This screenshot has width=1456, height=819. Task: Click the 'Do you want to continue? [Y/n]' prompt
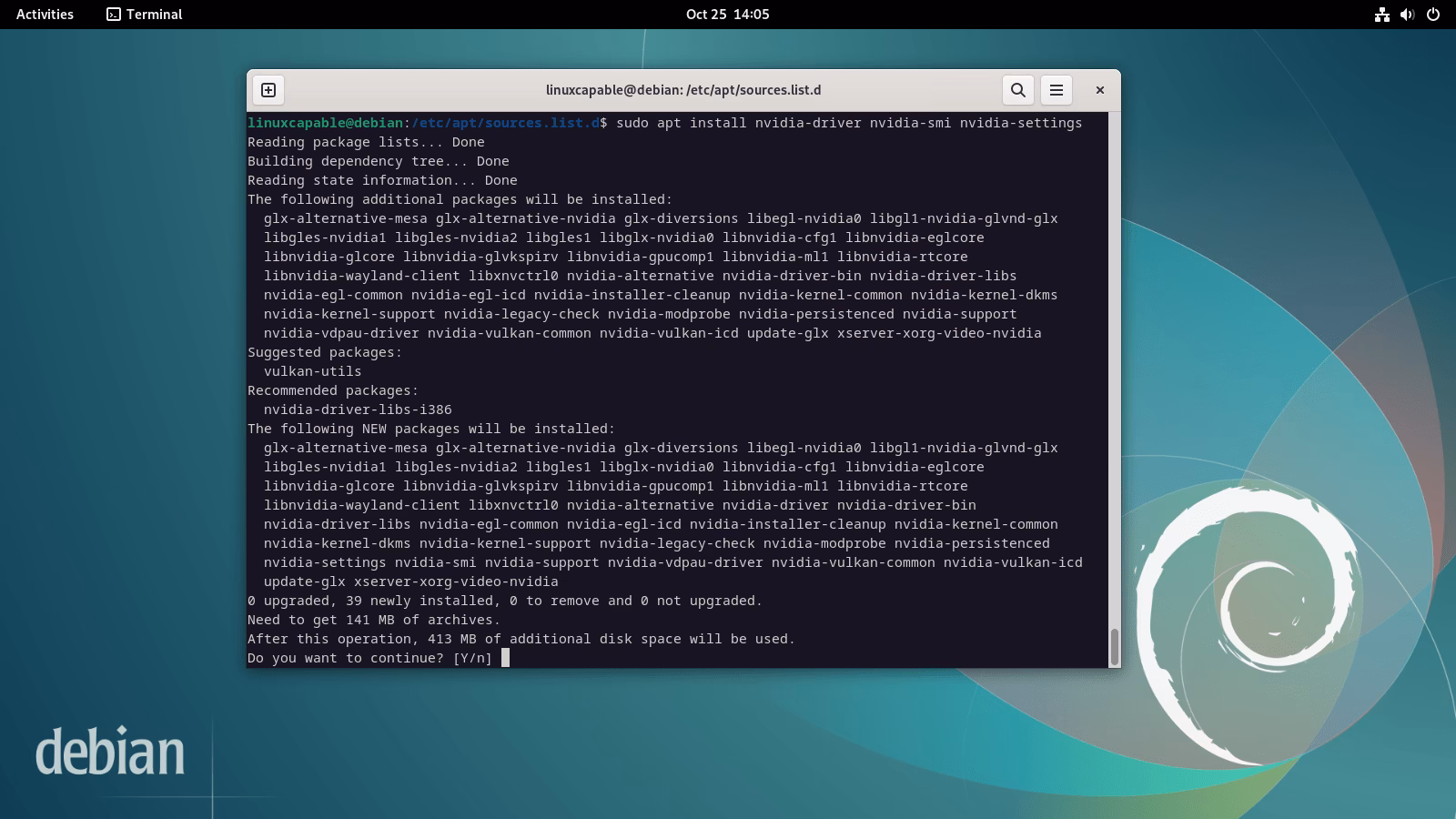tap(369, 658)
